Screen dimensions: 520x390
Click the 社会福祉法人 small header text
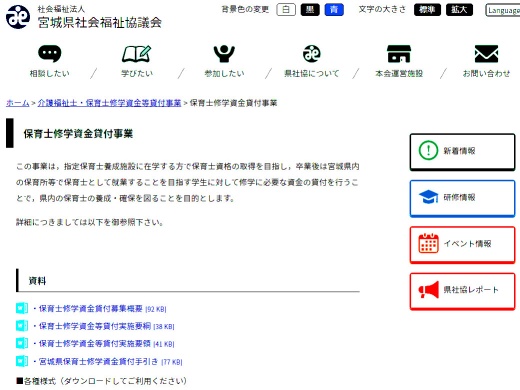coord(61,9)
